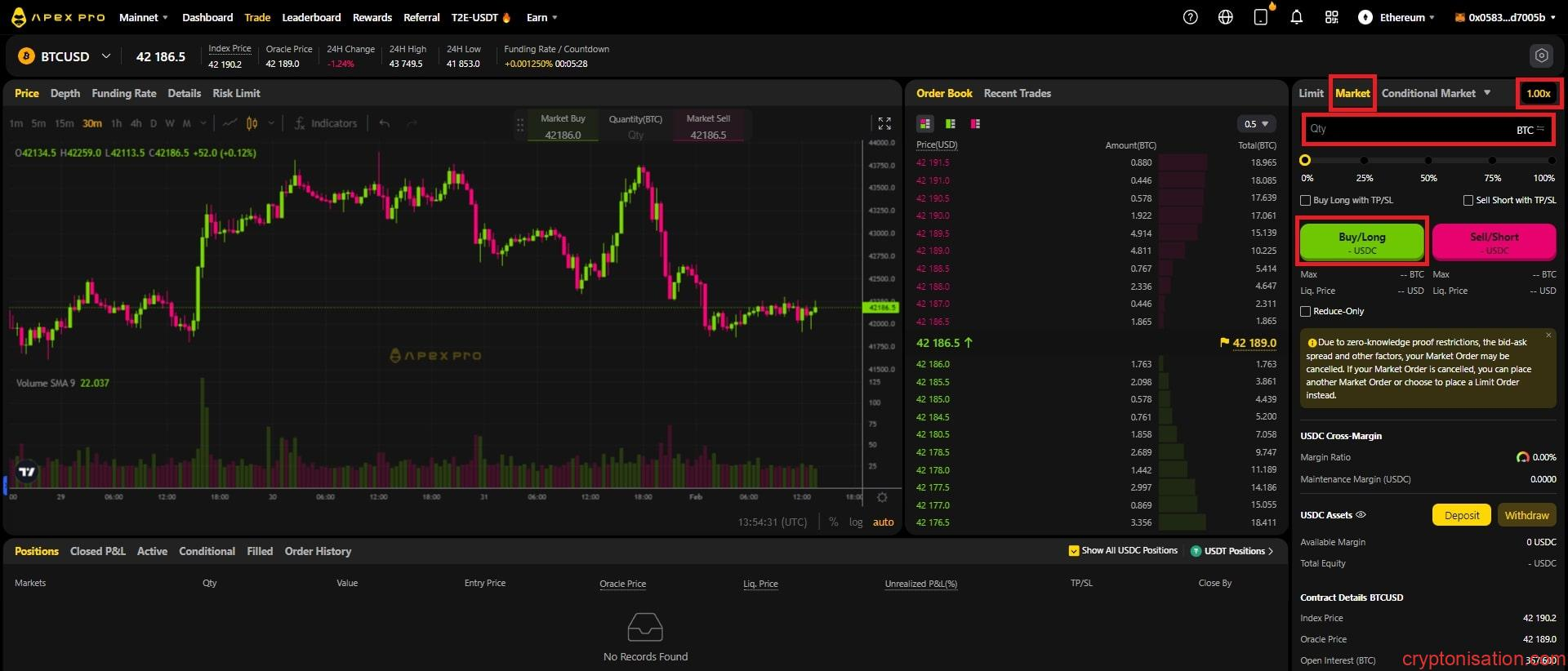Open order book grouping 0.5 dropdown
Viewport: 1568px width, 671px height.
1256,124
